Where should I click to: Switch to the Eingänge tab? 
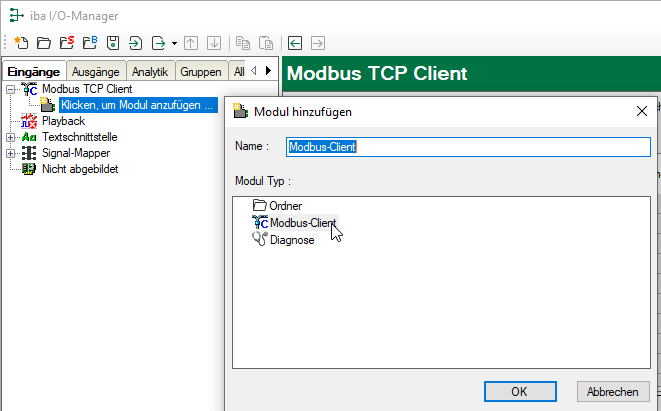coord(34,72)
